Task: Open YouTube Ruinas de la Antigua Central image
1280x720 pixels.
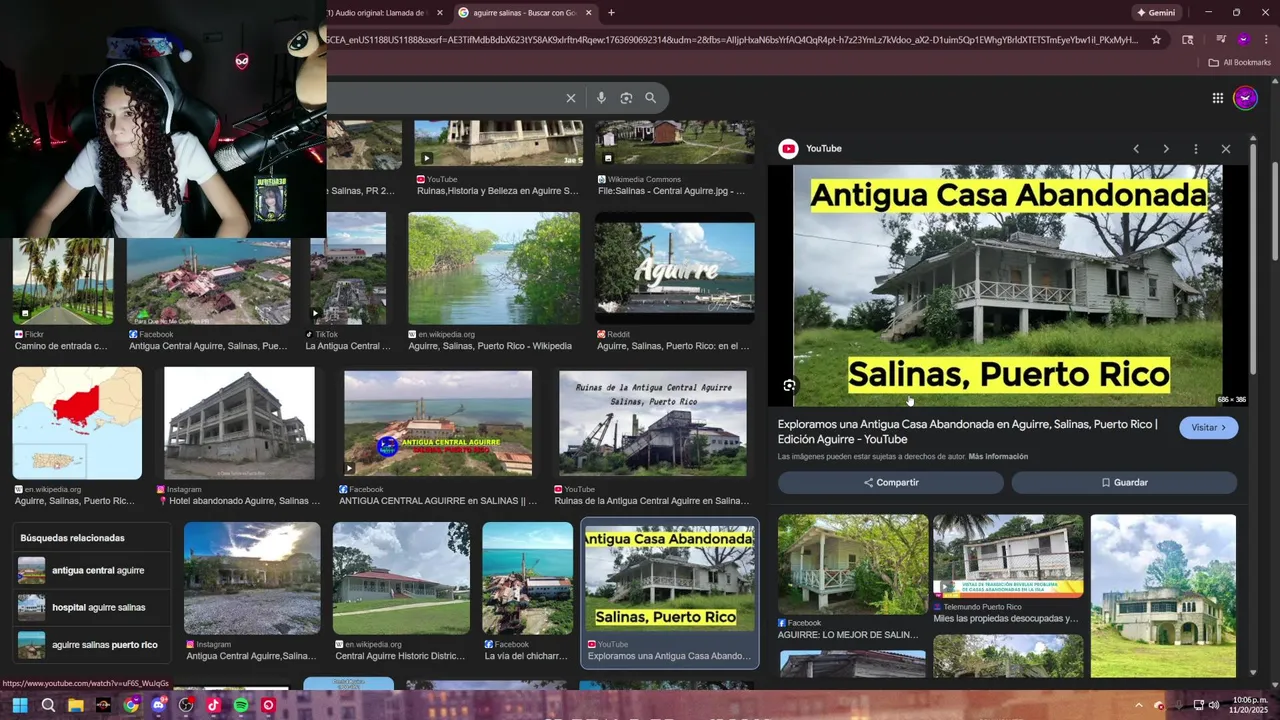Action: [x=653, y=423]
